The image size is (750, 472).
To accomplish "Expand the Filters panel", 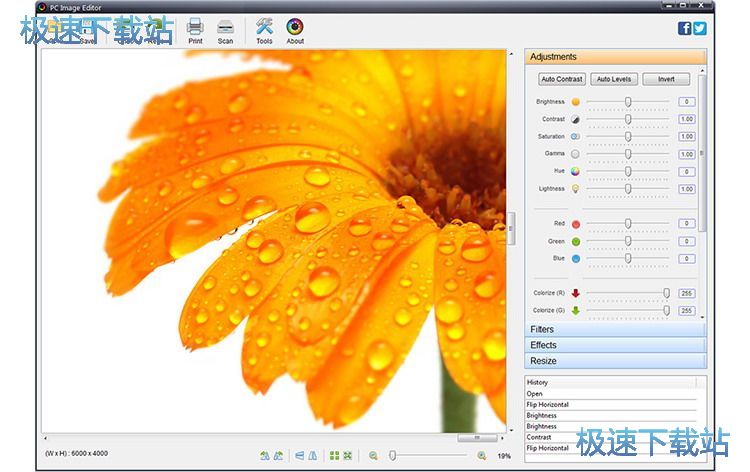I will tap(615, 329).
